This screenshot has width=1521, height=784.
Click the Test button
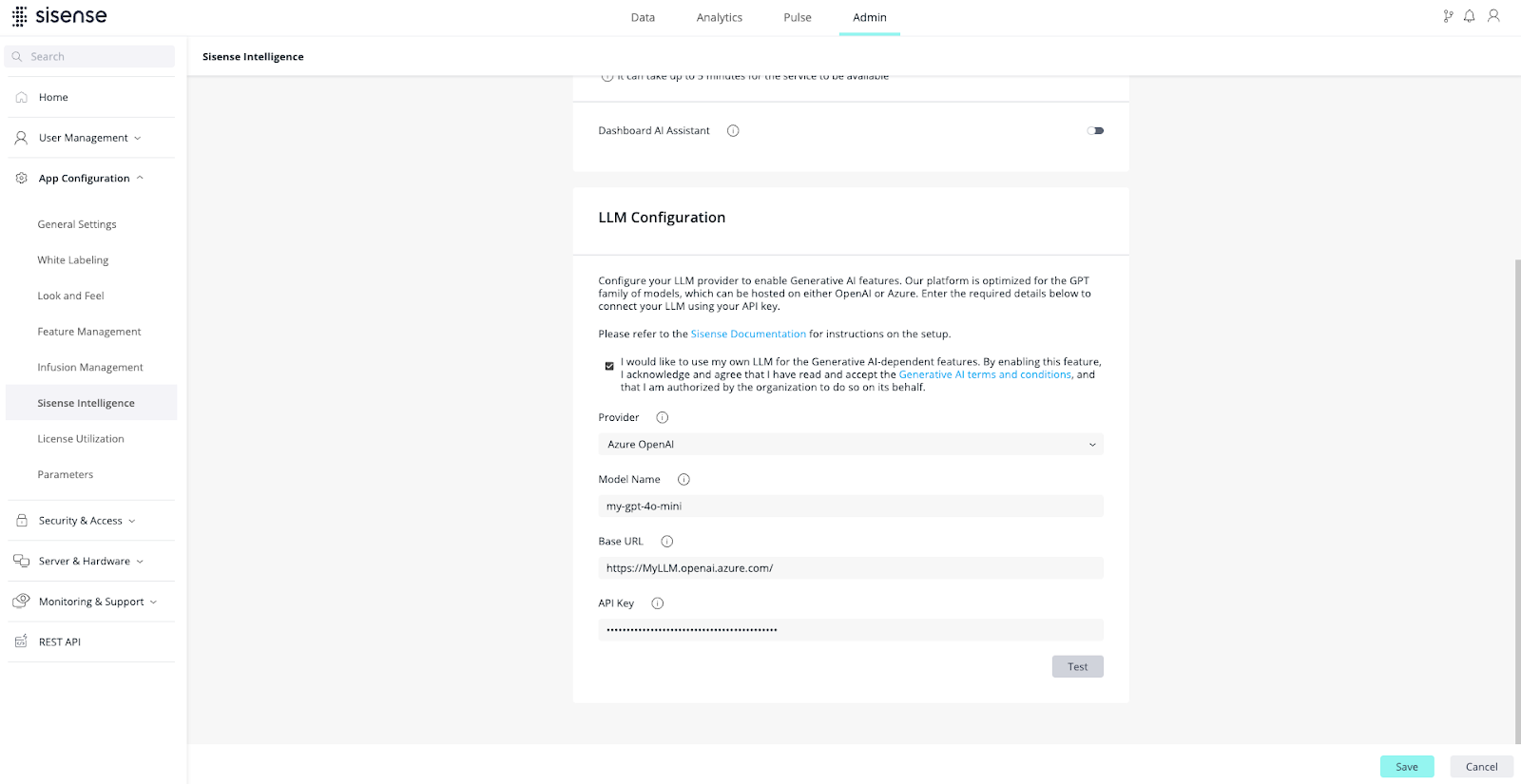pyautogui.click(x=1078, y=666)
